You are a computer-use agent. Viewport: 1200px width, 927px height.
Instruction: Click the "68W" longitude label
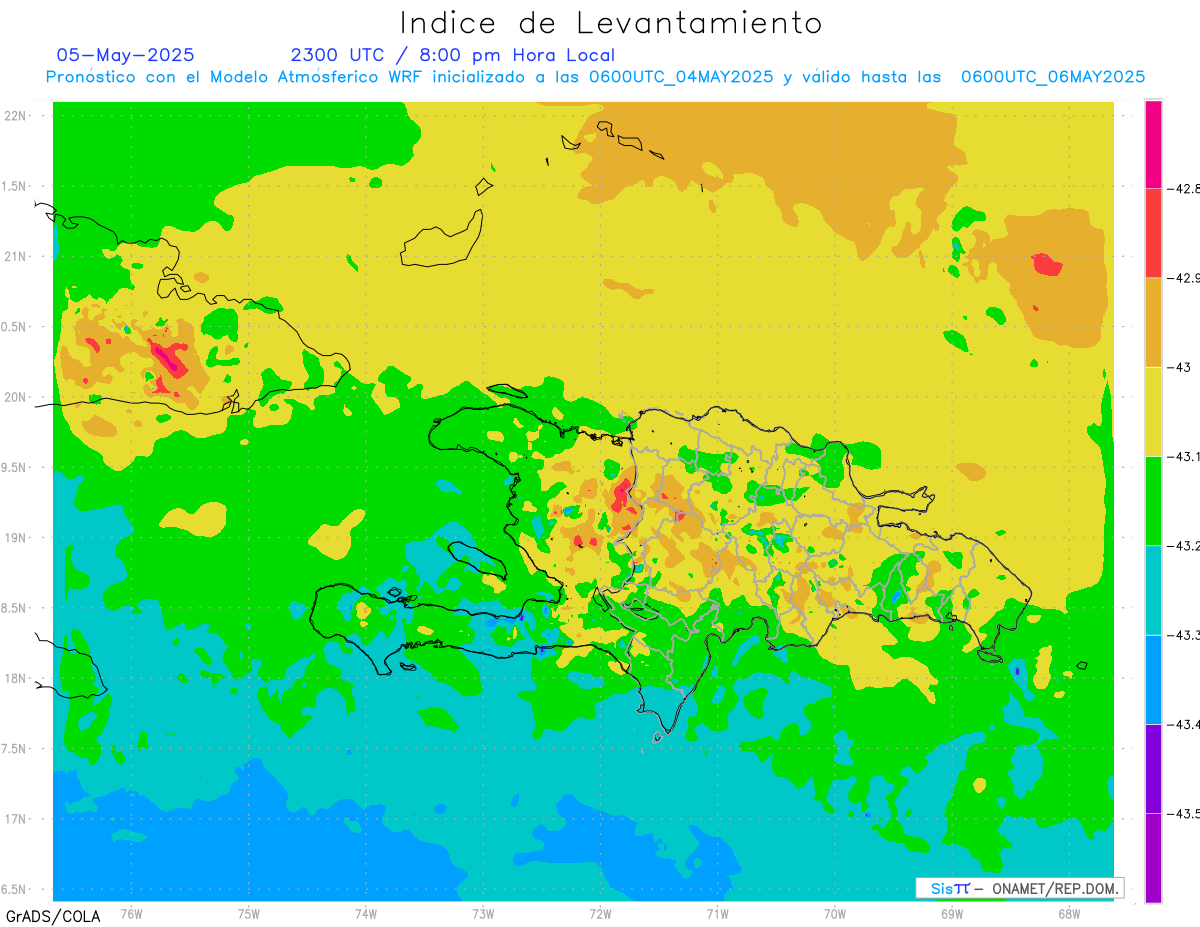point(1068,914)
